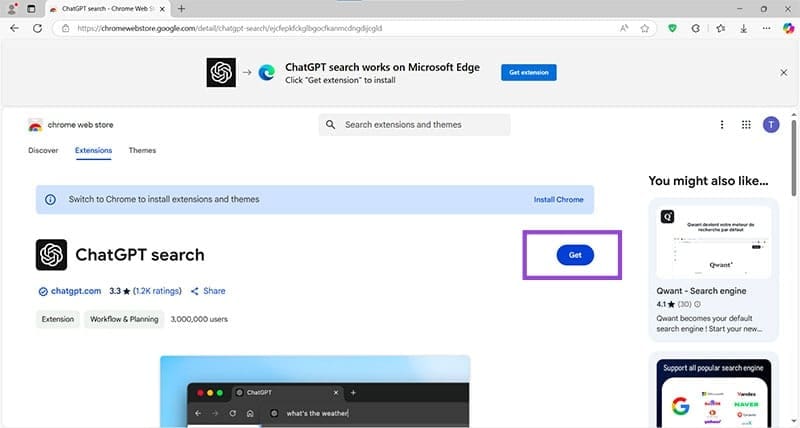800x428 pixels.
Task: Open the browser Settings and more menu
Action: (x=766, y=29)
